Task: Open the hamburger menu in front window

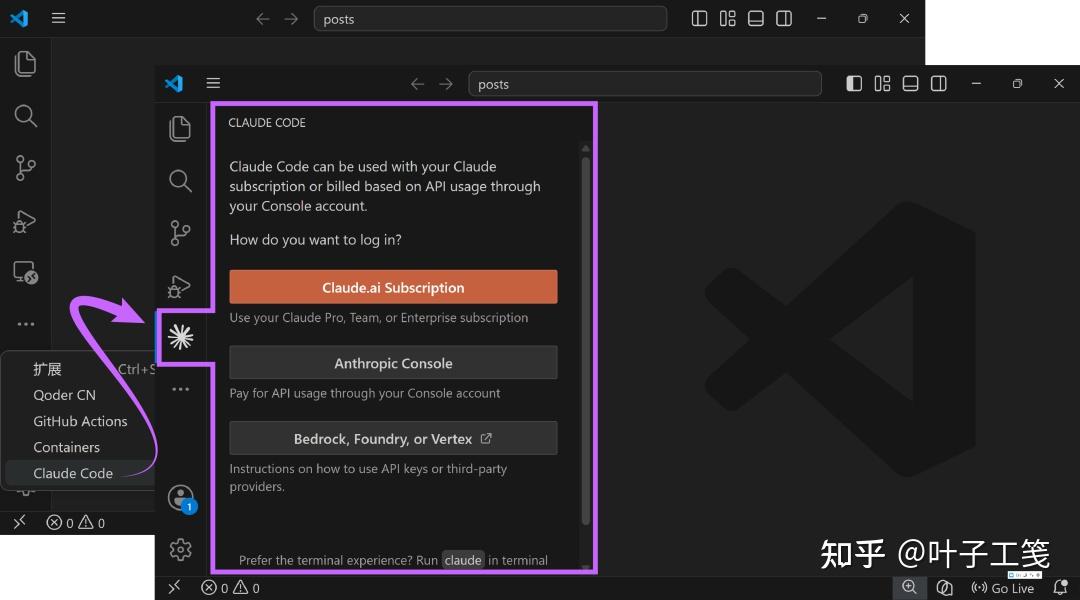Action: tap(214, 83)
